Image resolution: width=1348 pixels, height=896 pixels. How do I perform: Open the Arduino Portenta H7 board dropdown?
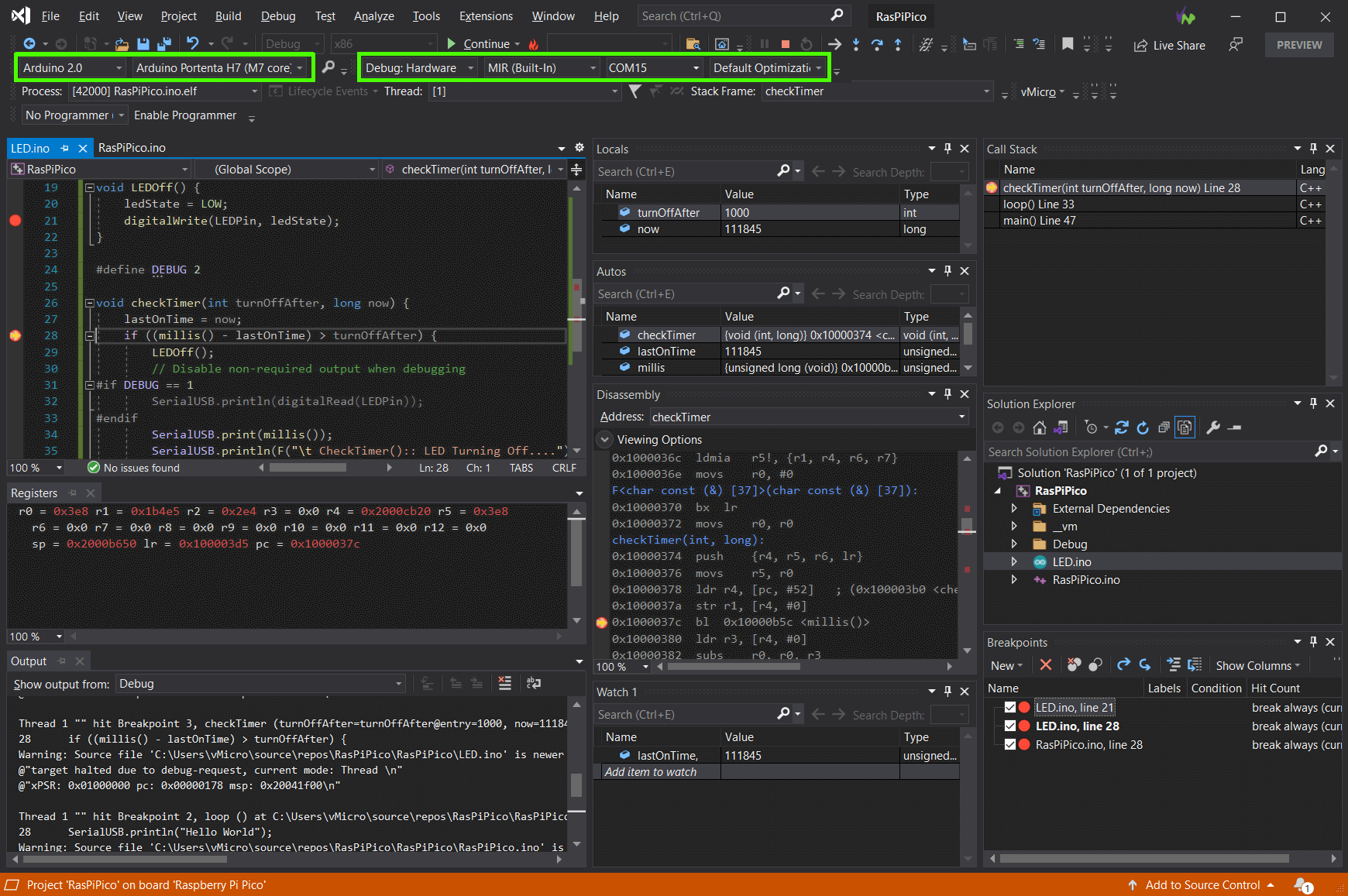[219, 67]
